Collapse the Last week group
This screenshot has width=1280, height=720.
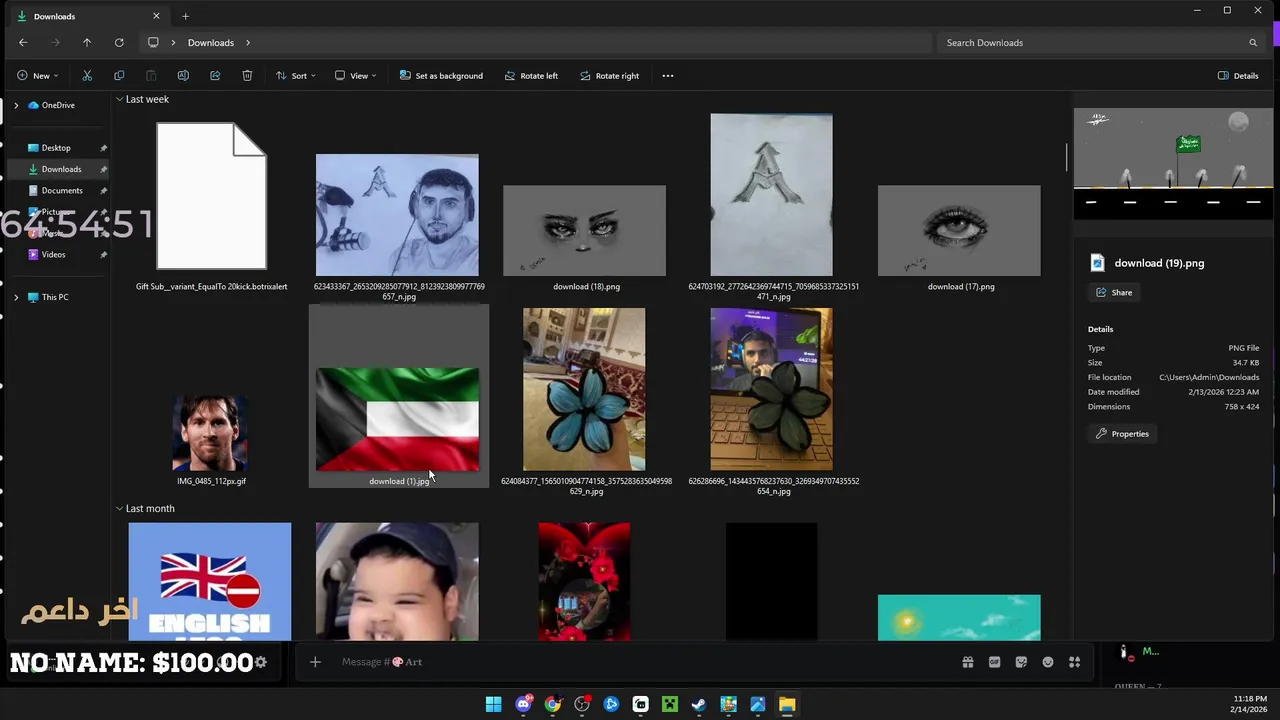click(119, 99)
